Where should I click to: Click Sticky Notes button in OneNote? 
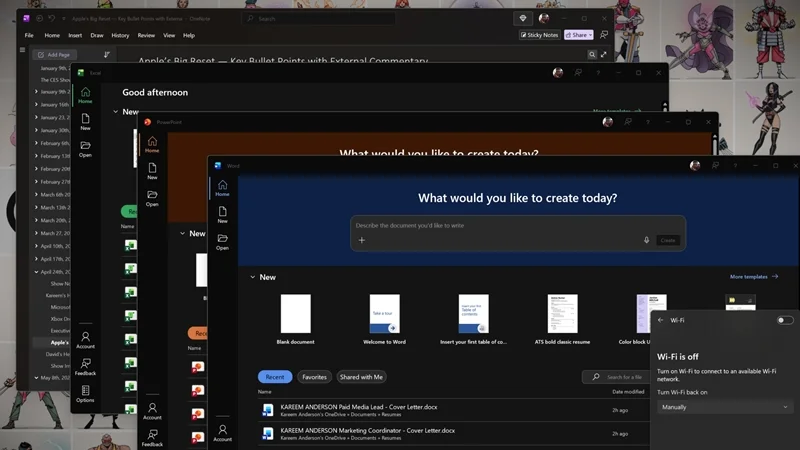click(539, 35)
